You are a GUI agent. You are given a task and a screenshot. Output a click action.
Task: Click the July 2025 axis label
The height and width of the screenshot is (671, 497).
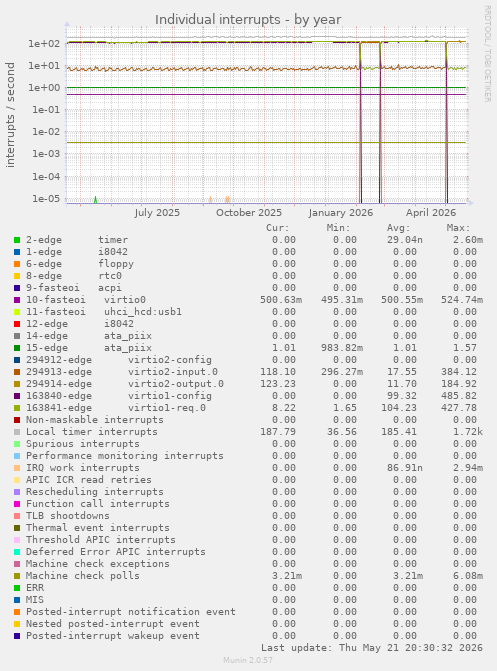(157, 213)
